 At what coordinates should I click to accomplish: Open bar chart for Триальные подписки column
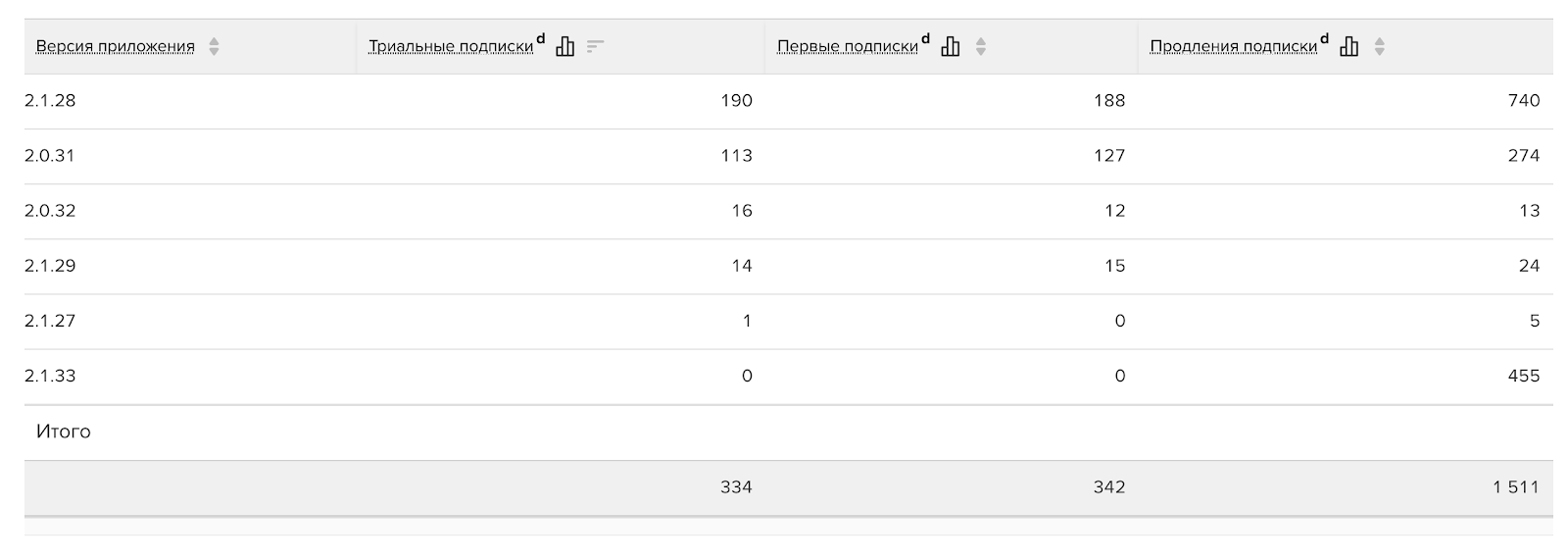(564, 46)
